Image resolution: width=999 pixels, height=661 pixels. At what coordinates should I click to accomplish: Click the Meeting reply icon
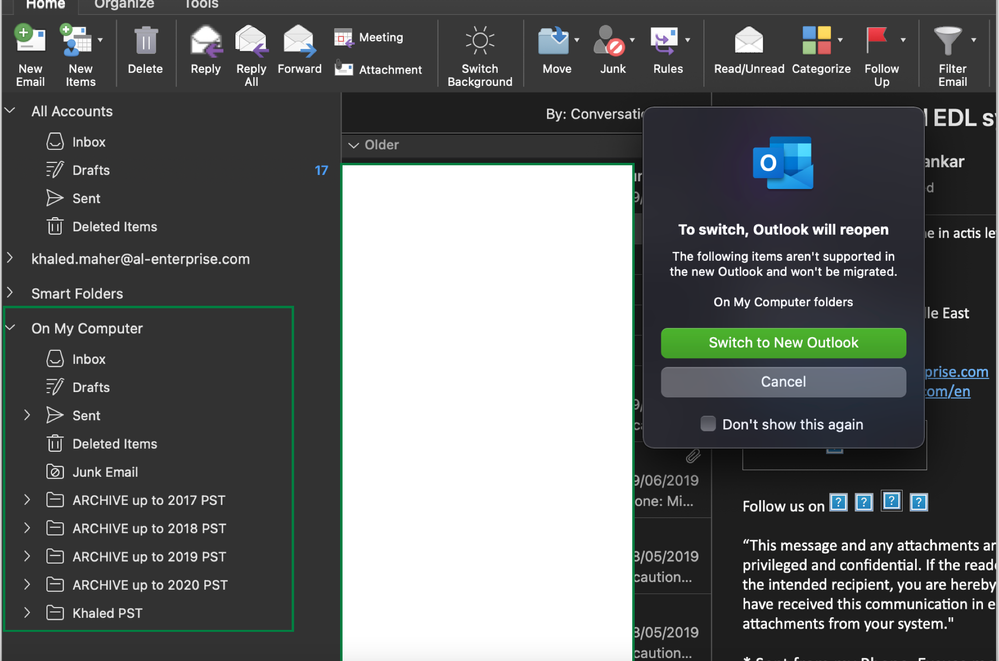(x=344, y=38)
